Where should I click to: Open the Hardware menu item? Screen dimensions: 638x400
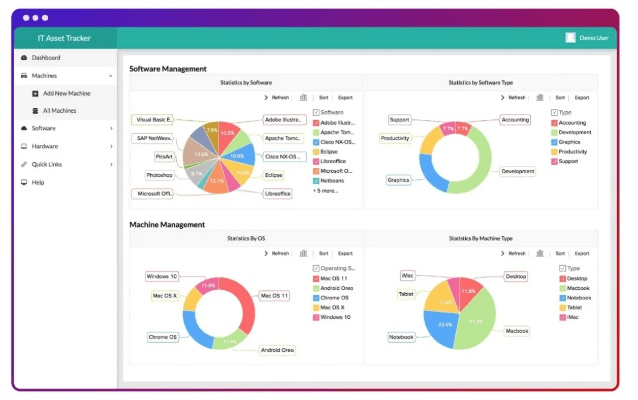pos(44,147)
